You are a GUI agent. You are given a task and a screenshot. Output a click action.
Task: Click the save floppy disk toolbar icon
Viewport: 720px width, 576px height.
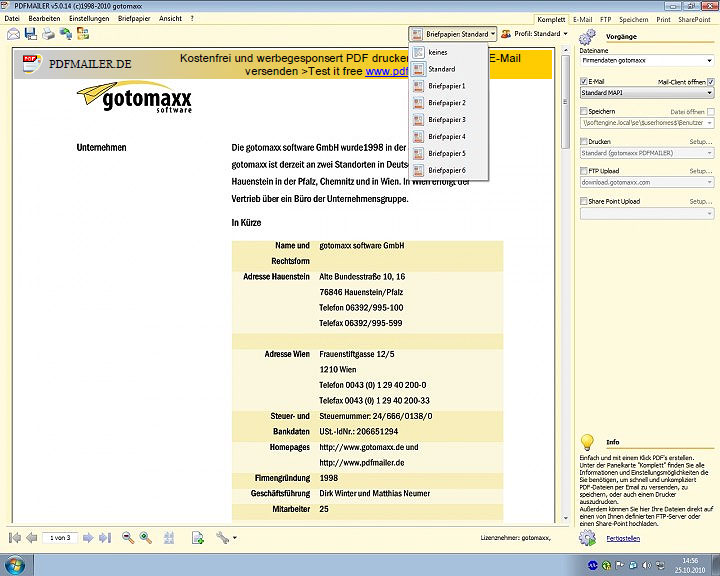(31, 34)
